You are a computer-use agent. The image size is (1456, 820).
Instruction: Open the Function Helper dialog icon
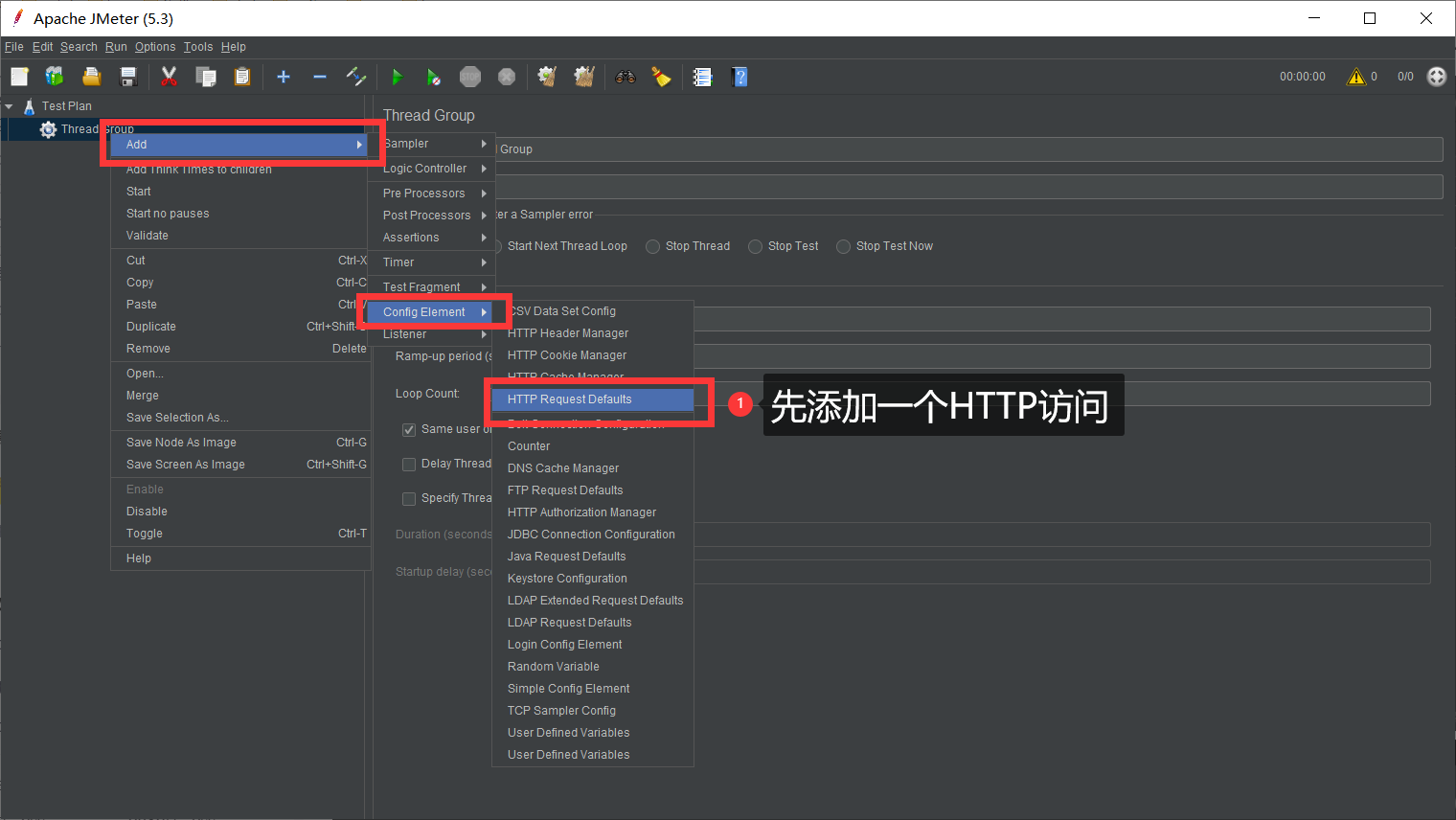[x=703, y=77]
